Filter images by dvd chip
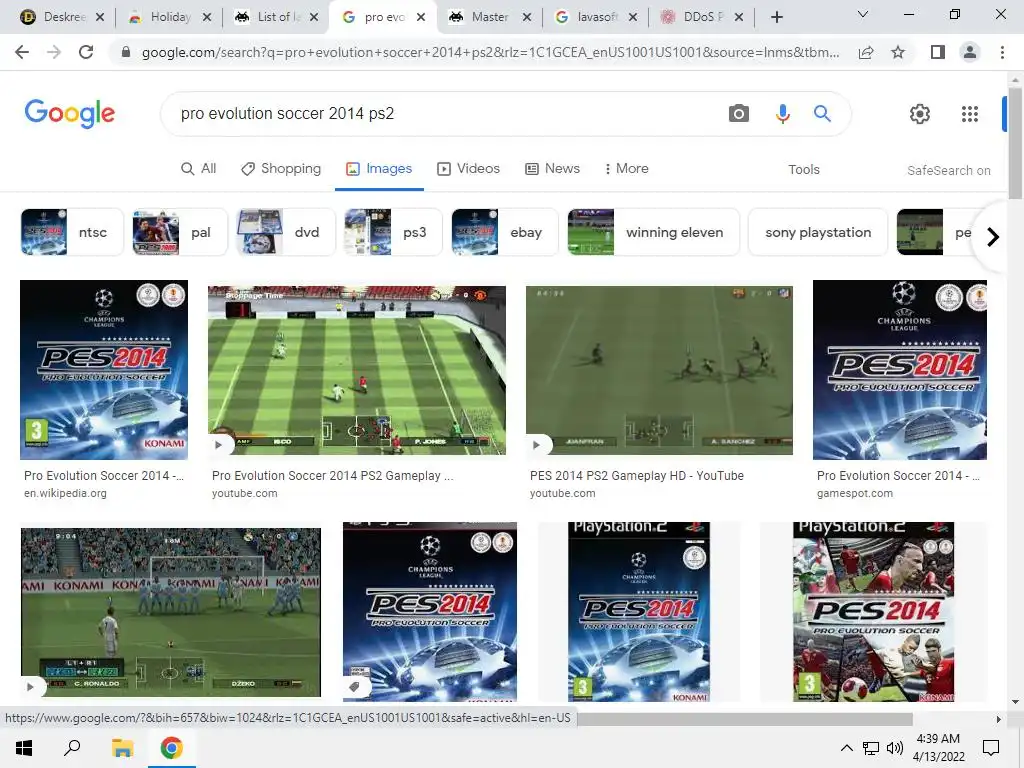 286,232
